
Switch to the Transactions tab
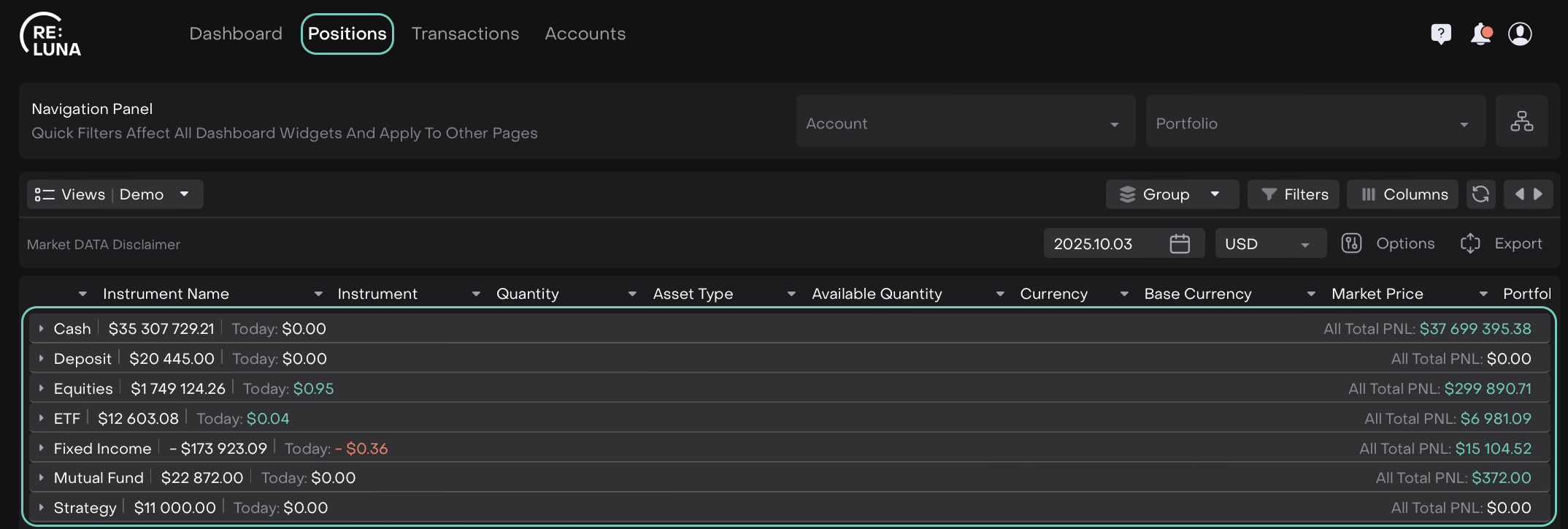[465, 34]
